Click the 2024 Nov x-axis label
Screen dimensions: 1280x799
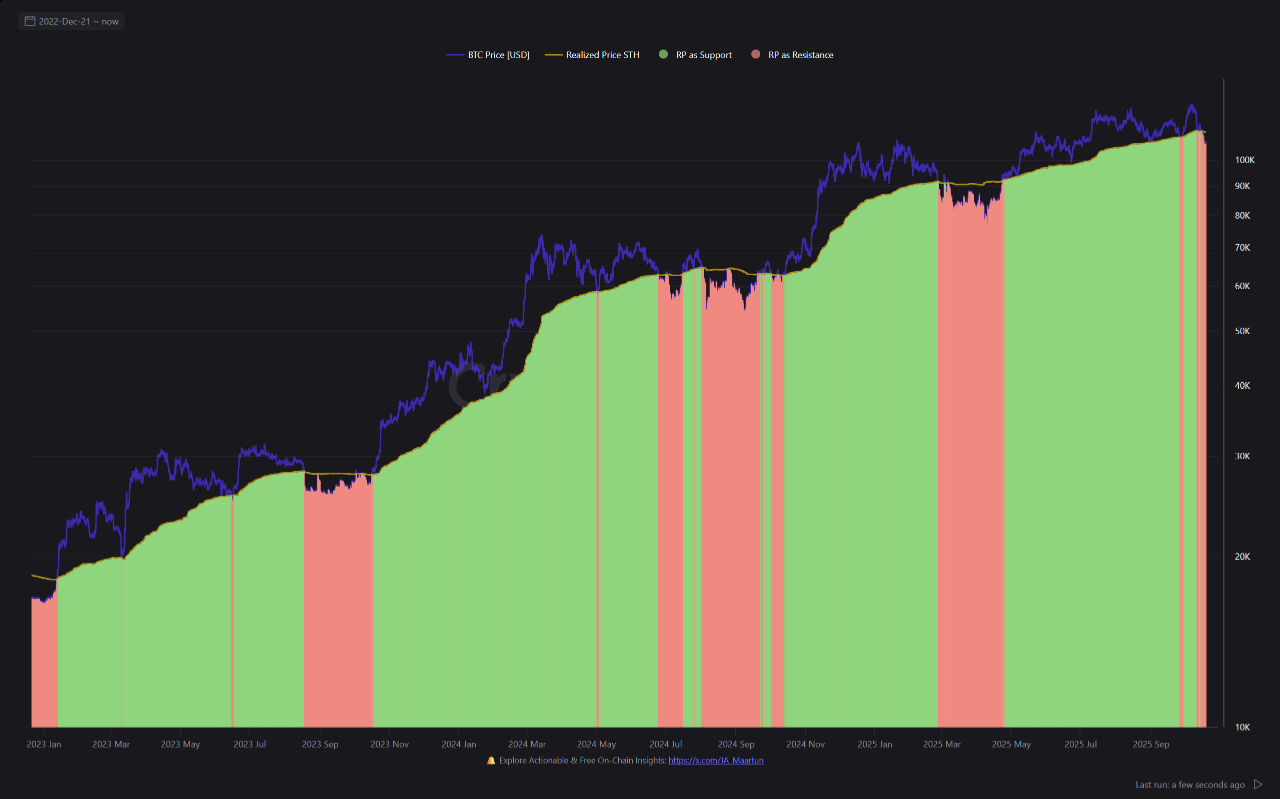[x=805, y=744]
